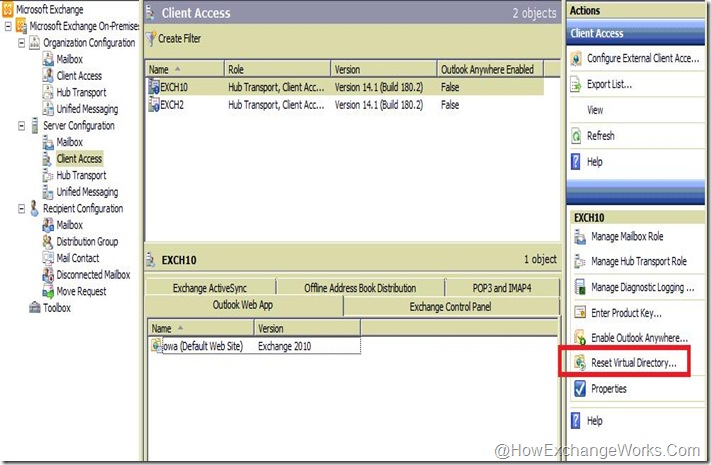Sort servers by Version column header
Image resolution: width=711 pixels, height=465 pixels.
[x=384, y=69]
